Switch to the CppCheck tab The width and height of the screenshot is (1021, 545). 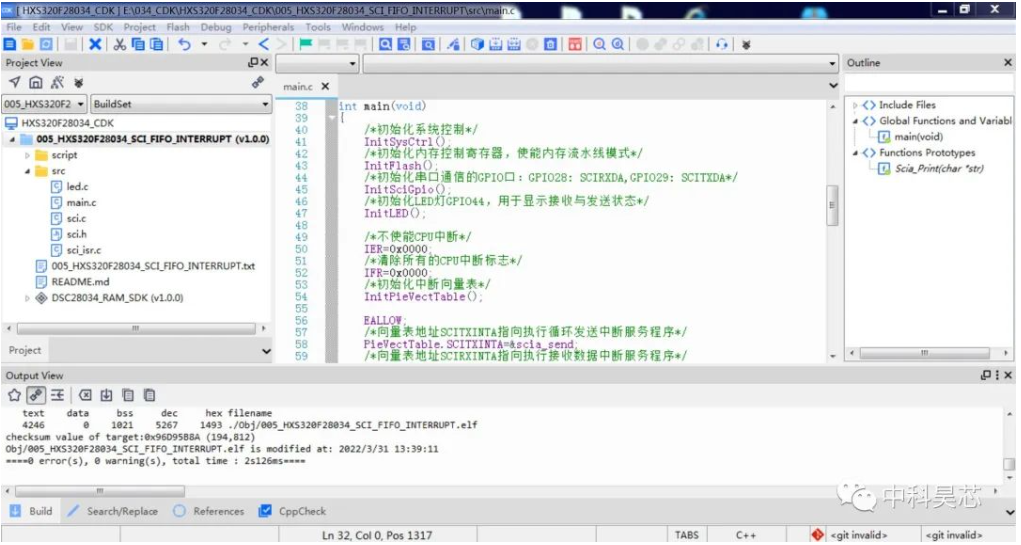[292, 511]
